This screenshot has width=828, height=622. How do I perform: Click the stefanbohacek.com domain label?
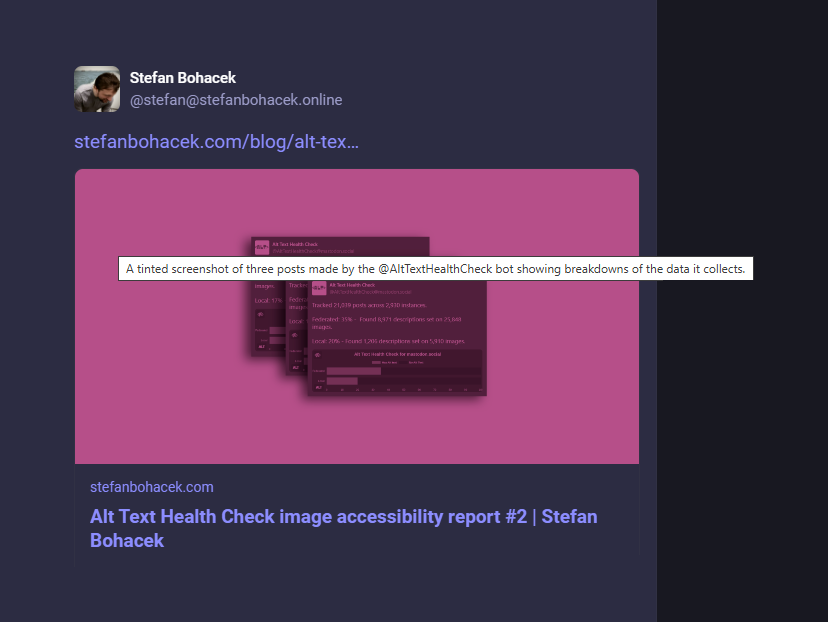tap(152, 487)
